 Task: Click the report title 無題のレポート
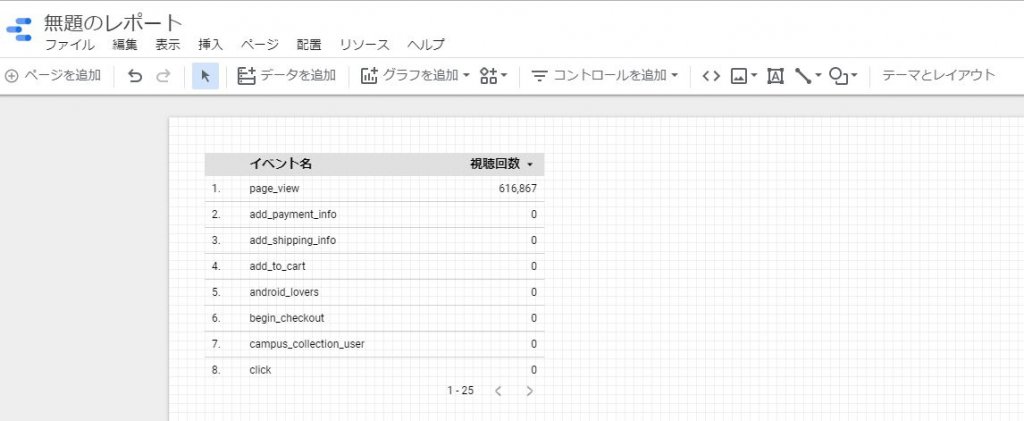113,23
